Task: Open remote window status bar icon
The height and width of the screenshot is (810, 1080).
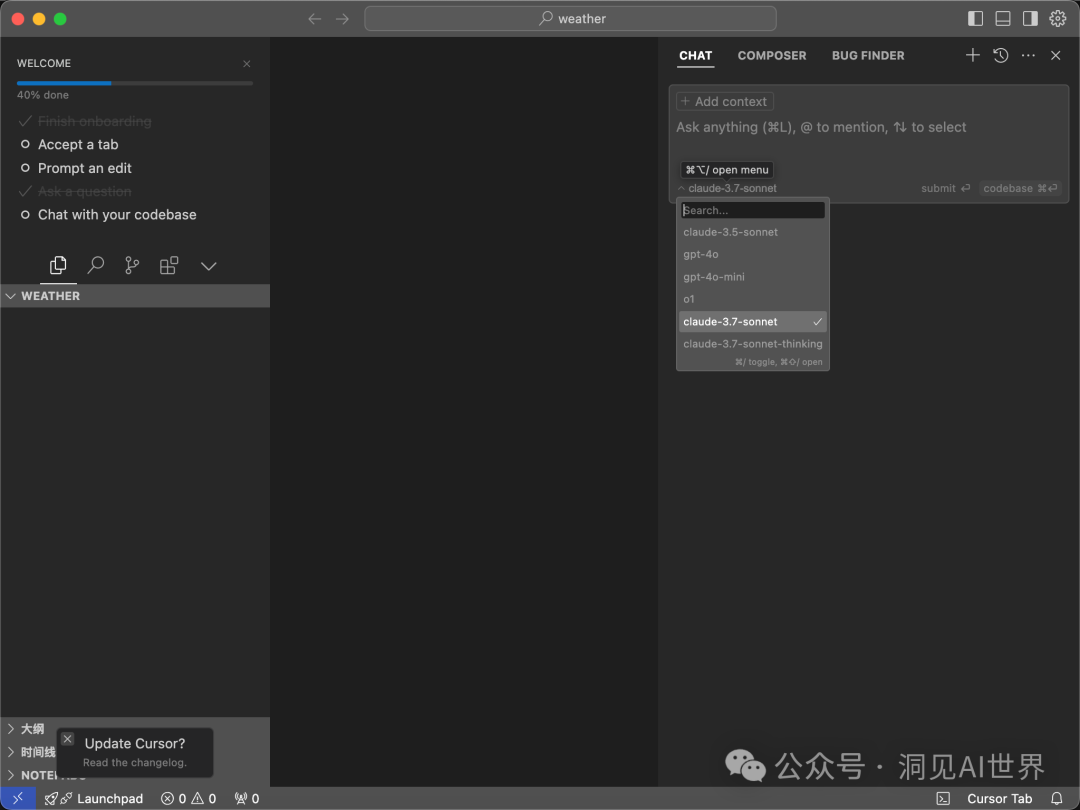Action: tap(18, 798)
